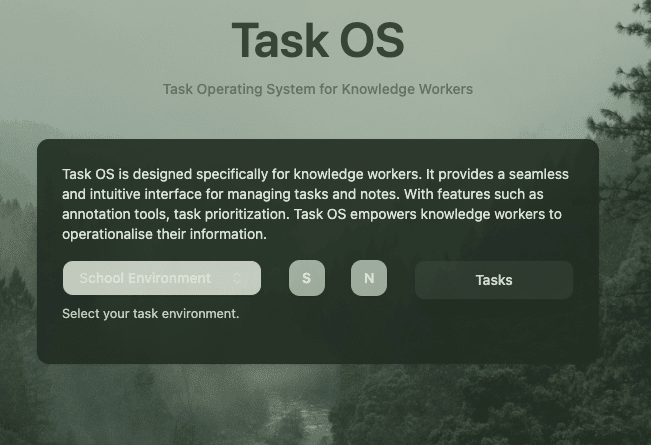Click the 'Task OS' main heading
Screen dimensions: 651x445
[318, 40]
